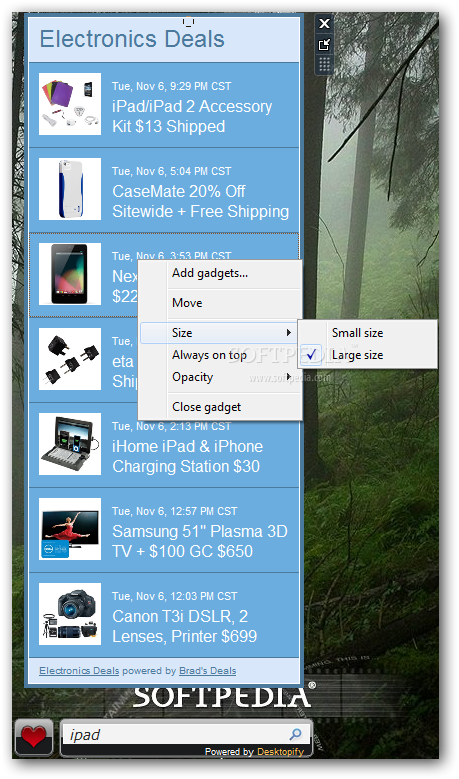Click the Electronics Deals header title
Screen dimensions: 459x779
click(132, 39)
